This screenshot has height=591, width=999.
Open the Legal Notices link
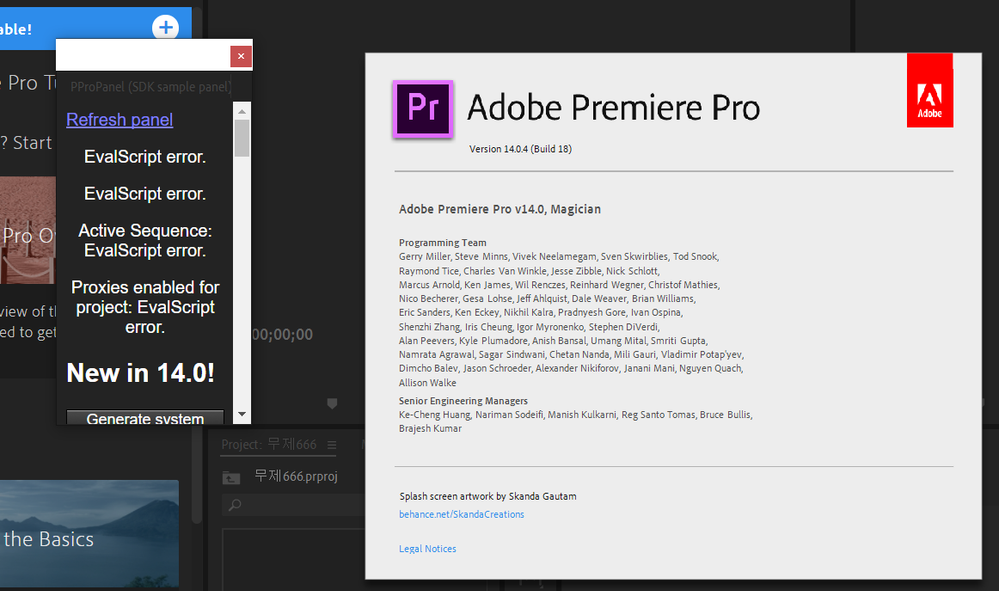tap(427, 548)
